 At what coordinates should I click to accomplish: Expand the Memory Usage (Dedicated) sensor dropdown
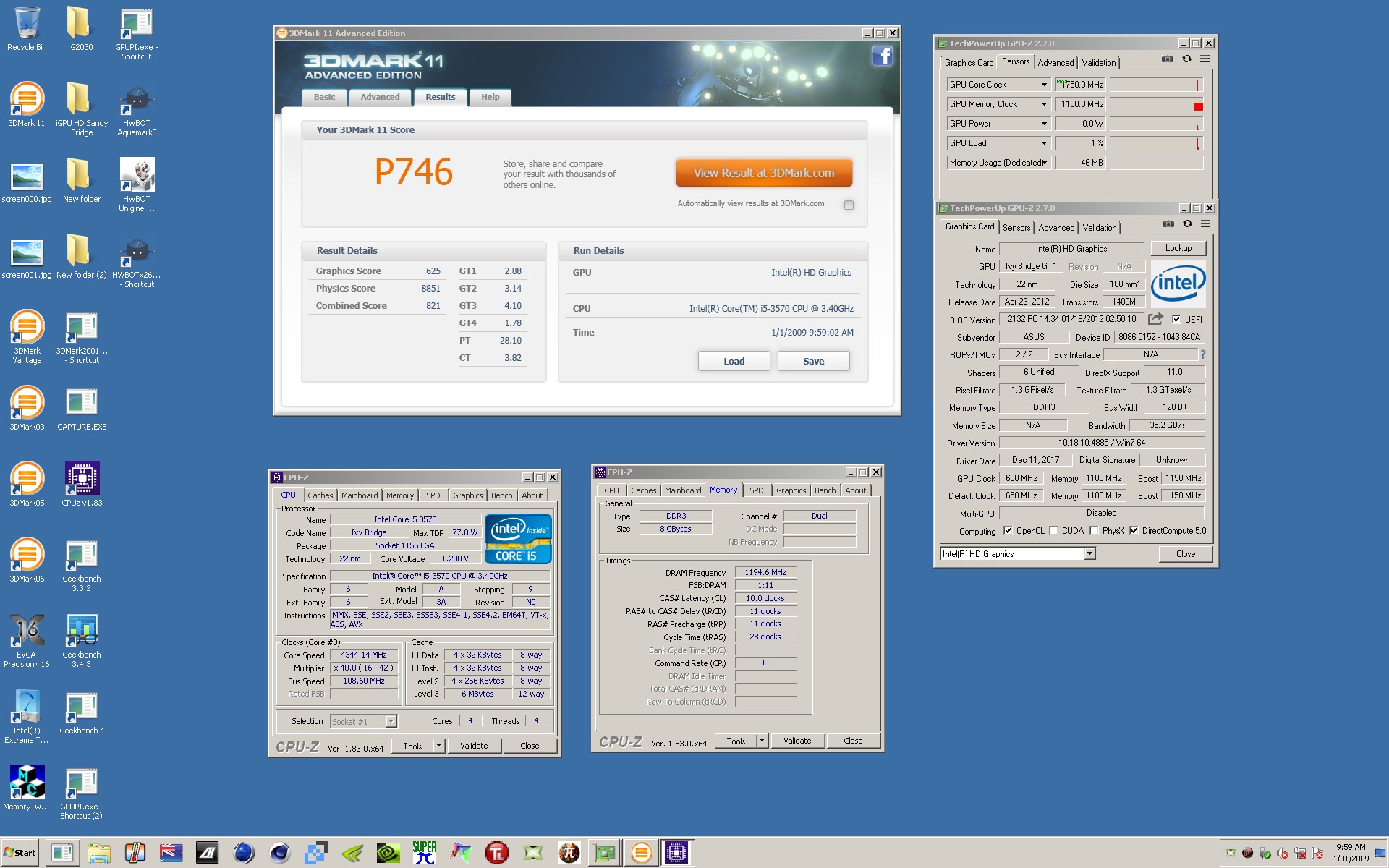click(x=1044, y=163)
